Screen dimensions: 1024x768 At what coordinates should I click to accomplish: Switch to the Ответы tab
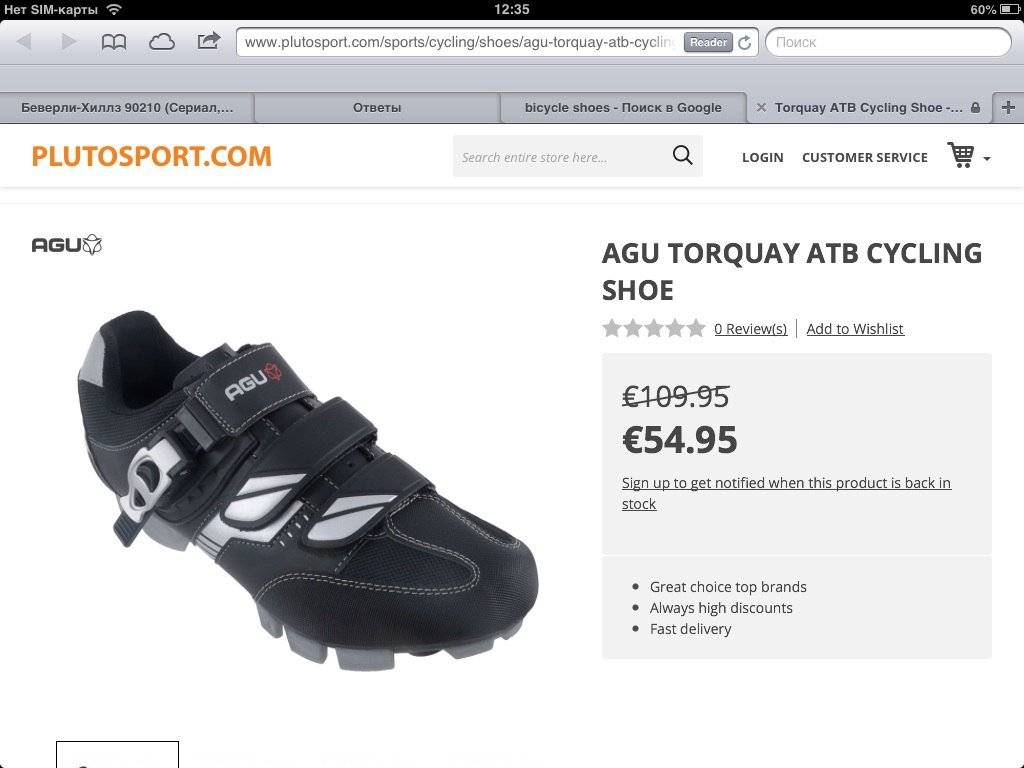[x=377, y=108]
